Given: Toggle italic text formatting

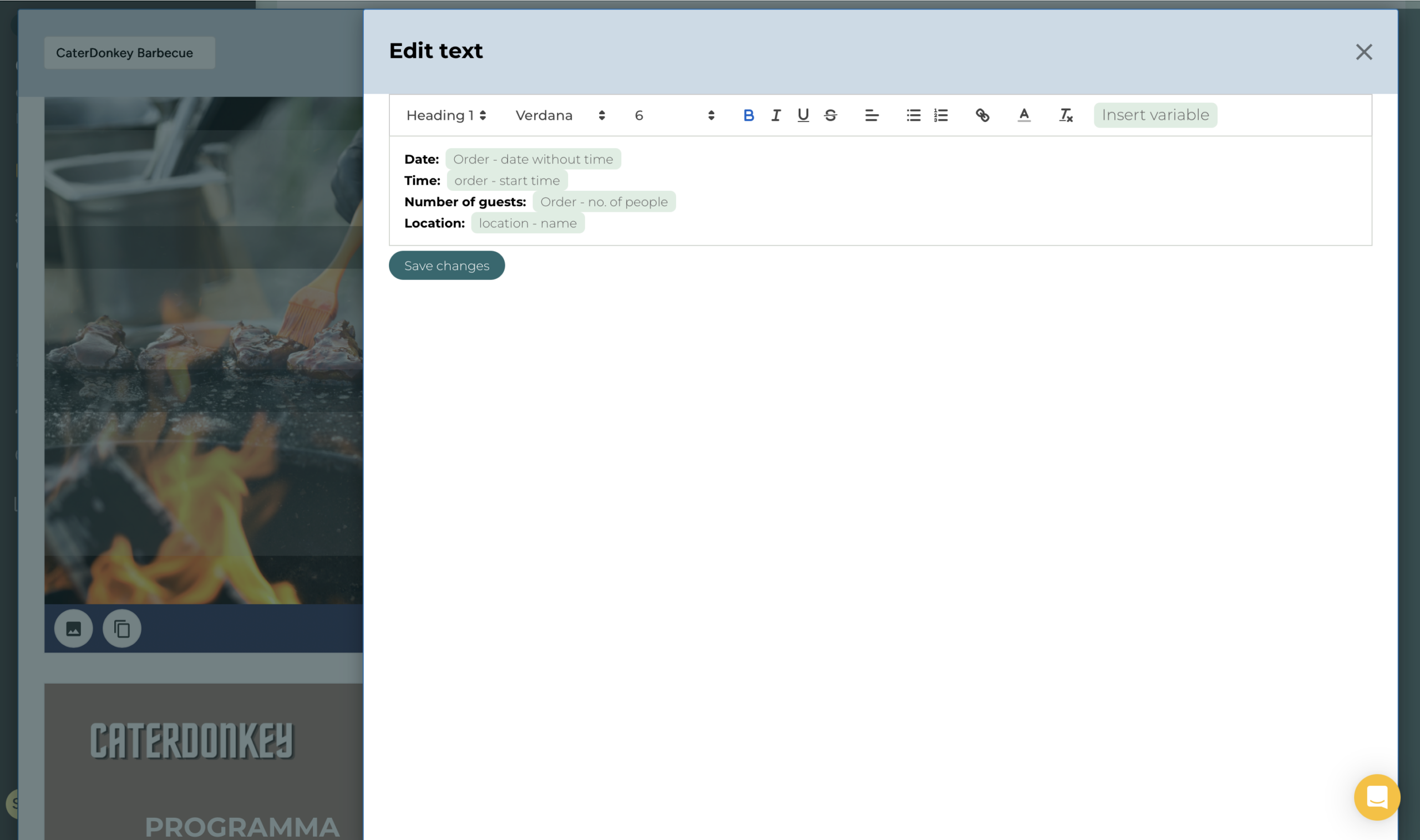Looking at the screenshot, I should tap(775, 115).
